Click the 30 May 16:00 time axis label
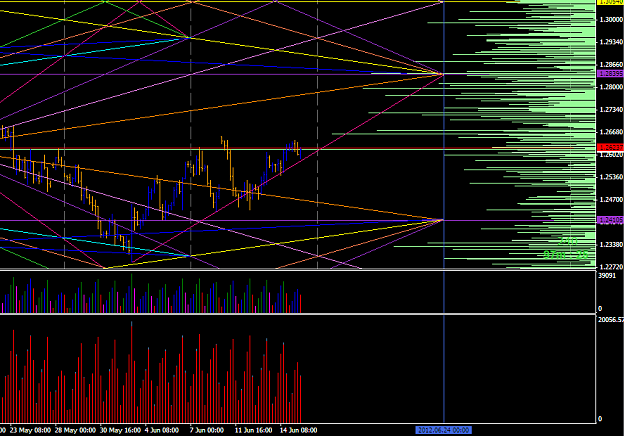 (120, 430)
